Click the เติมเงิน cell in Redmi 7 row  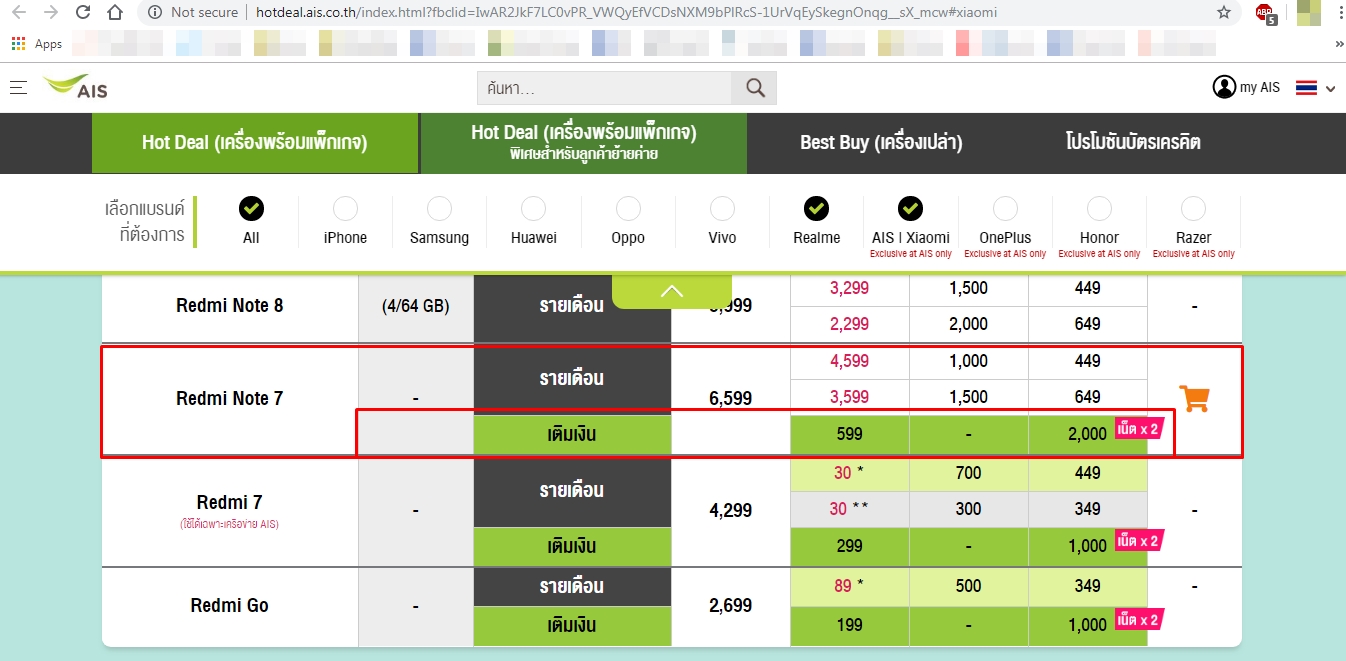[x=572, y=546]
